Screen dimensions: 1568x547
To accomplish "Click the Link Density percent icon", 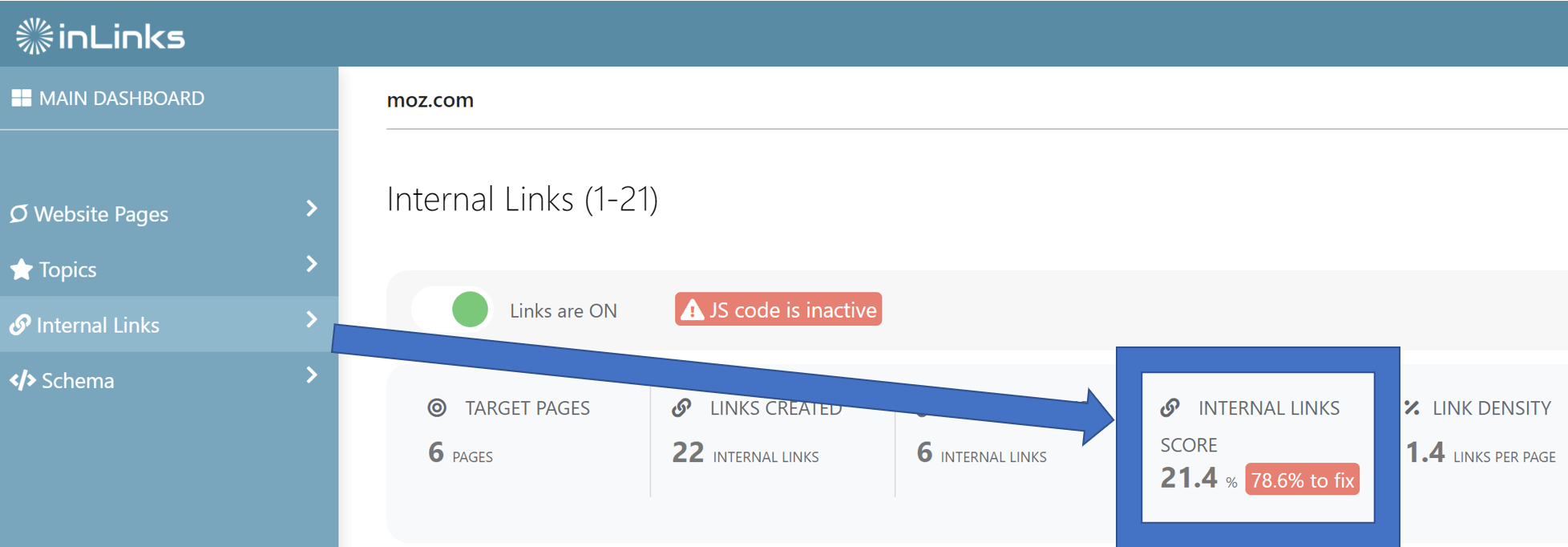I will point(1412,407).
